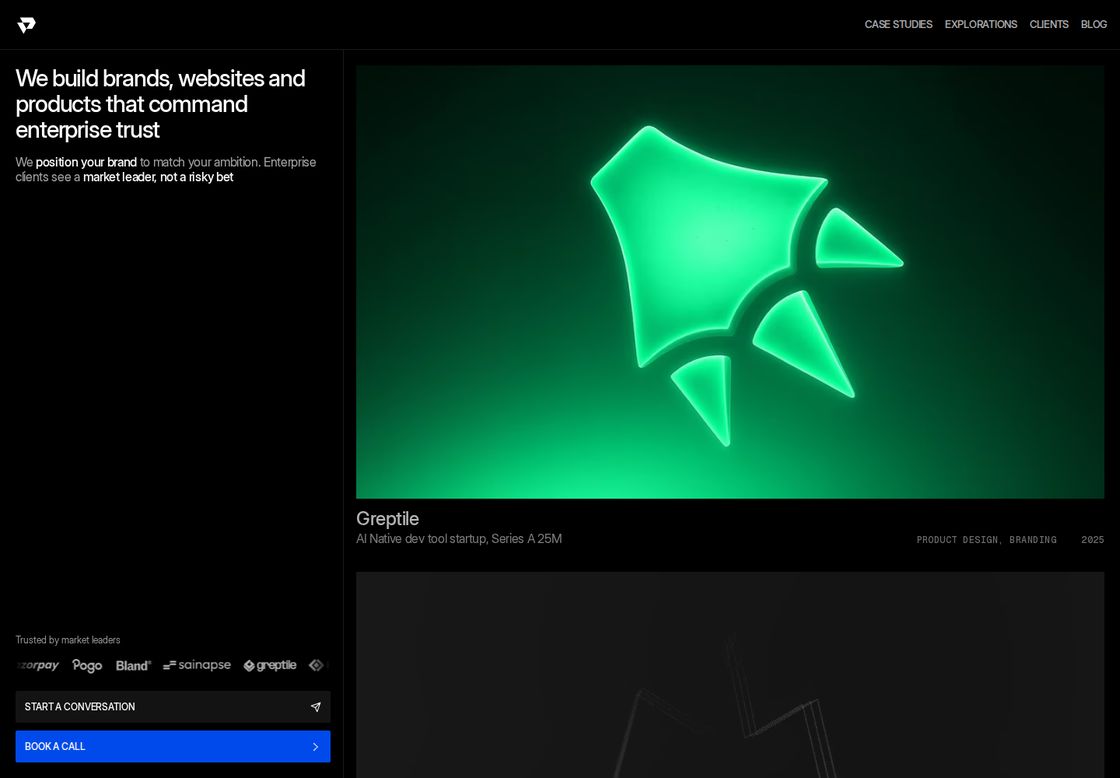This screenshot has width=1120, height=778.
Task: Go to the Clients section
Action: [x=1049, y=24]
